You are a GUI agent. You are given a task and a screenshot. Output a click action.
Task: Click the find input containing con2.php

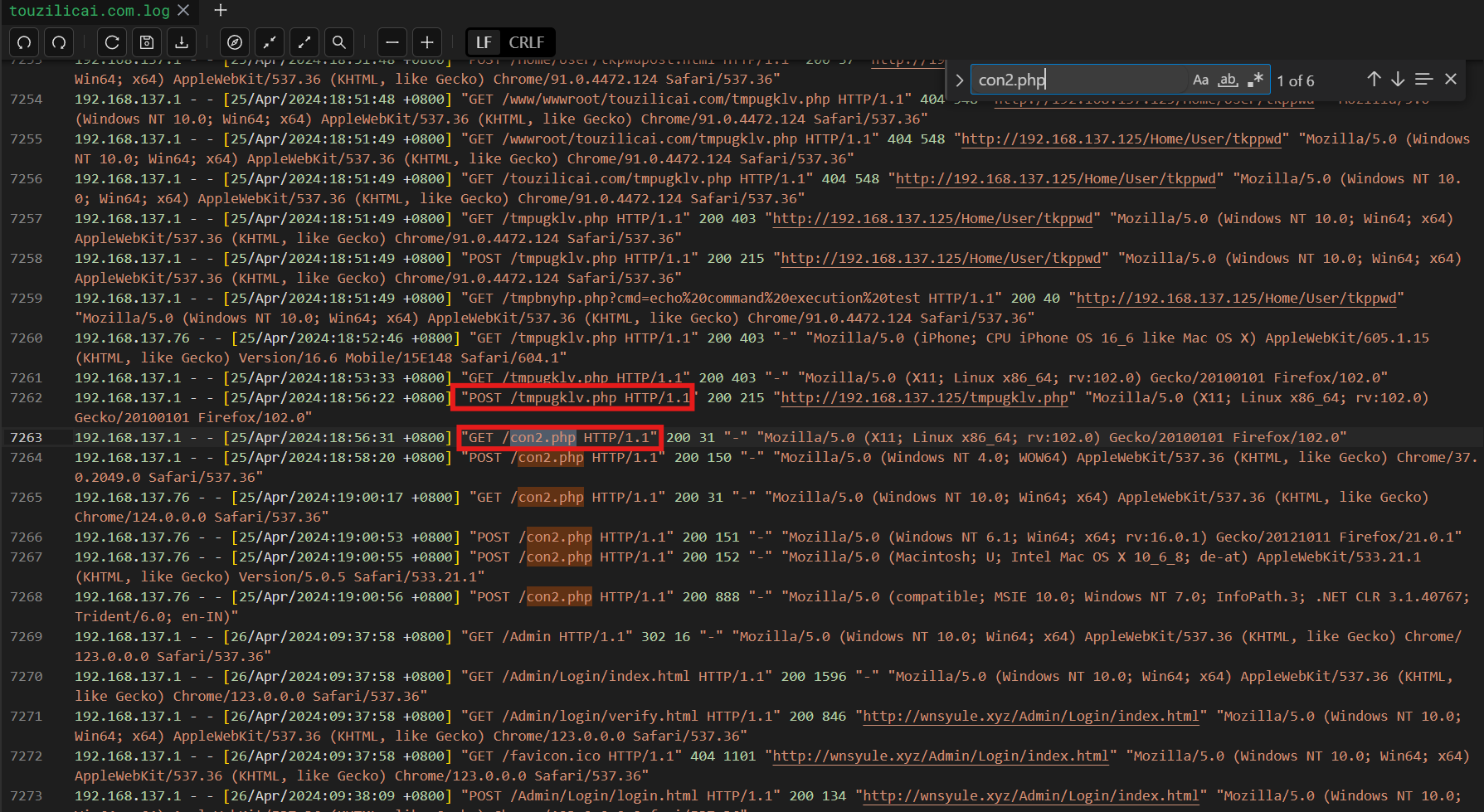pos(1078,80)
